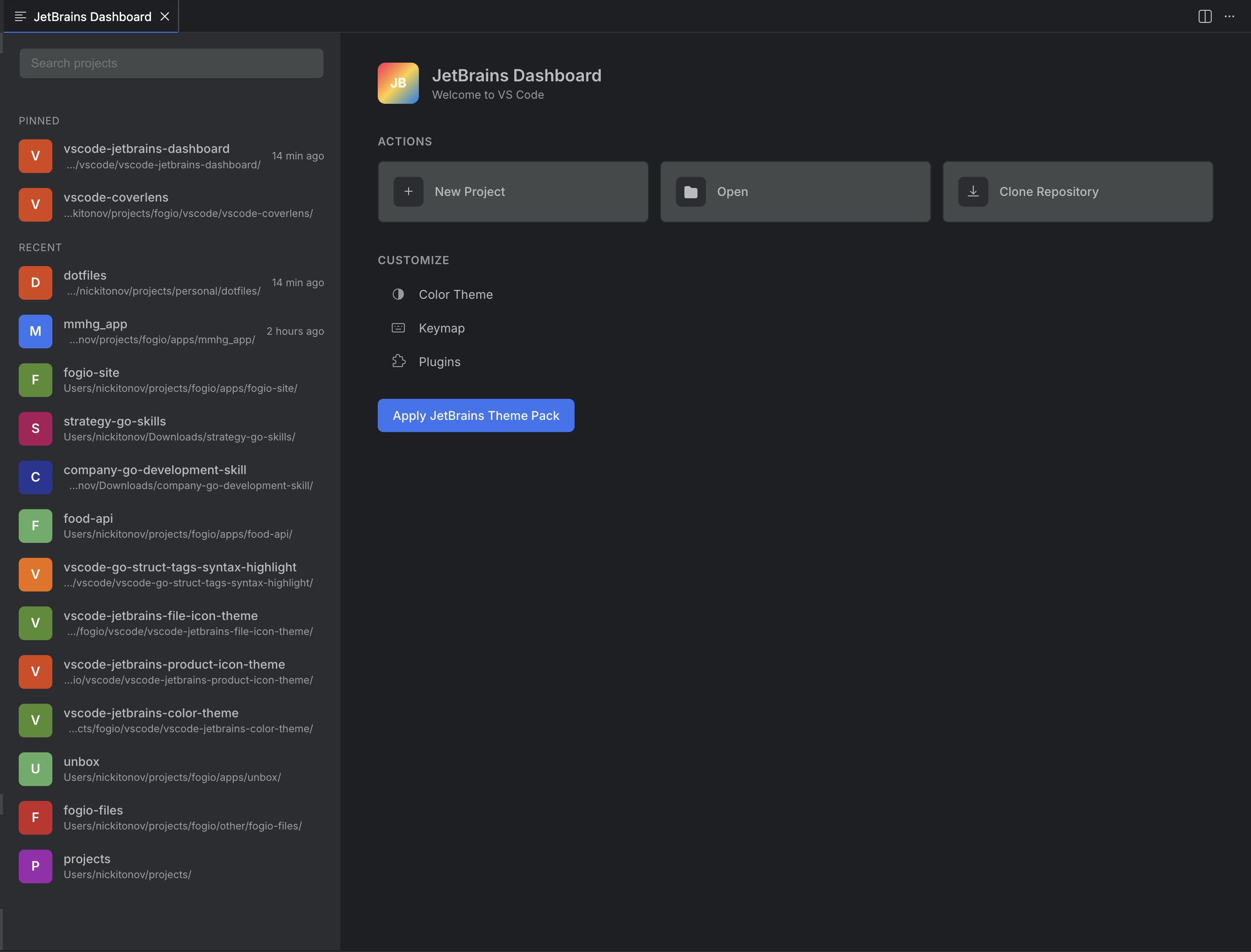The width and height of the screenshot is (1251, 952).
Task: Click the mmhg_app M avatar
Action: coord(35,332)
